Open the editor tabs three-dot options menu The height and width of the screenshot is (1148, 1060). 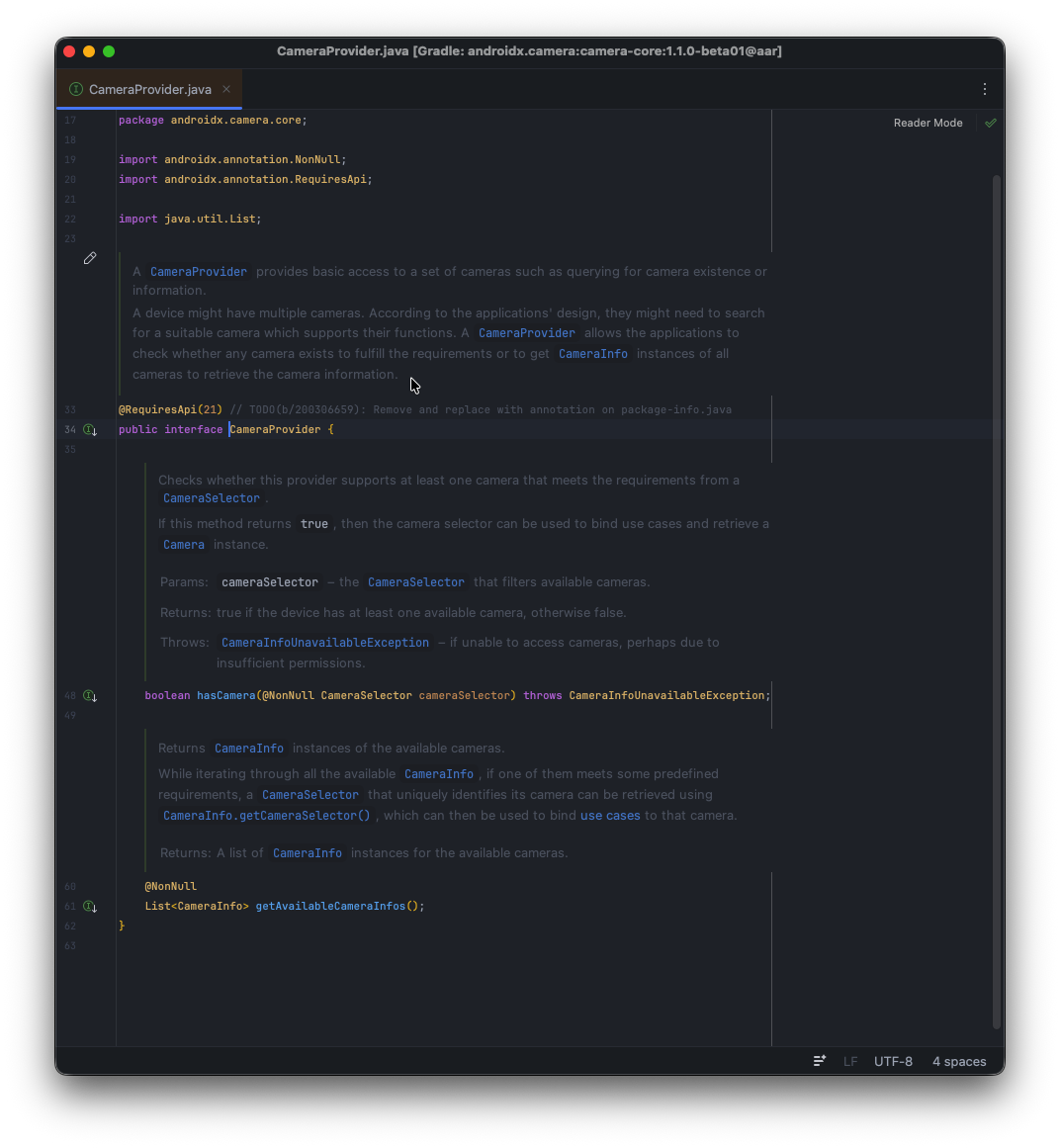[x=985, y=89]
